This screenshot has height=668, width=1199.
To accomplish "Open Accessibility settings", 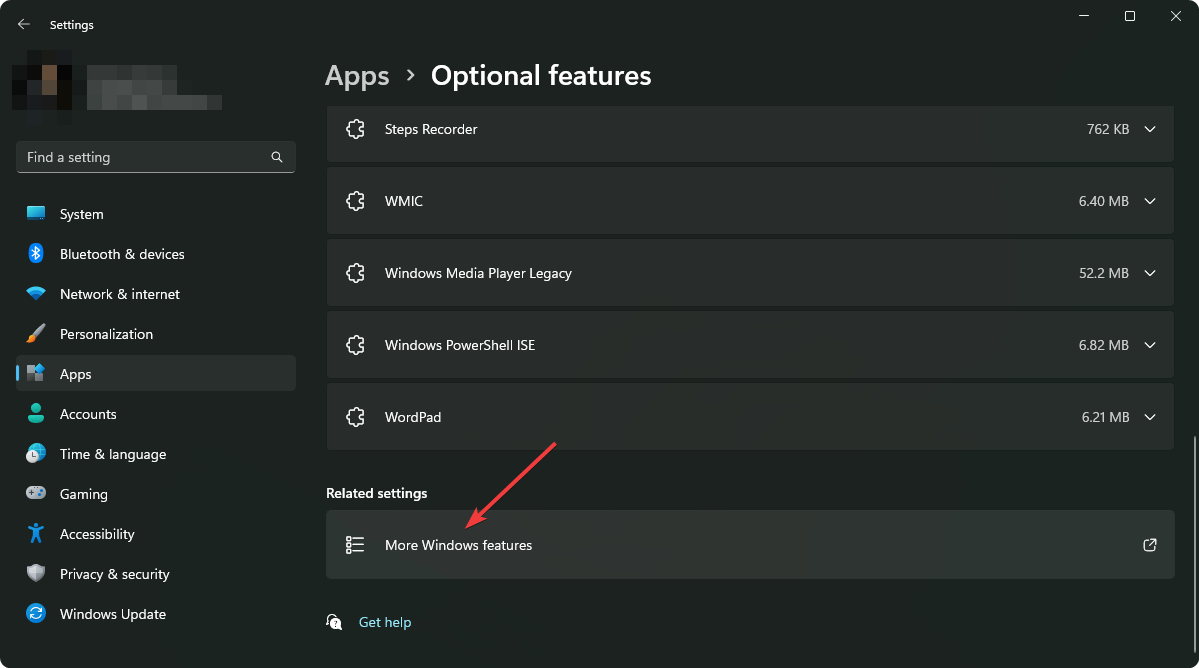I will click(156, 533).
